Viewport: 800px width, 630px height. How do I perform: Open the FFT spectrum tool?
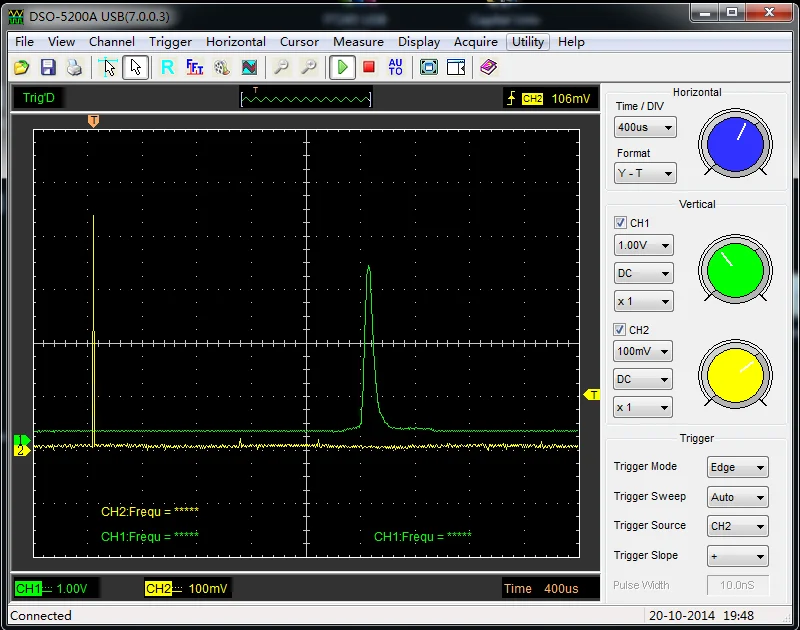195,67
